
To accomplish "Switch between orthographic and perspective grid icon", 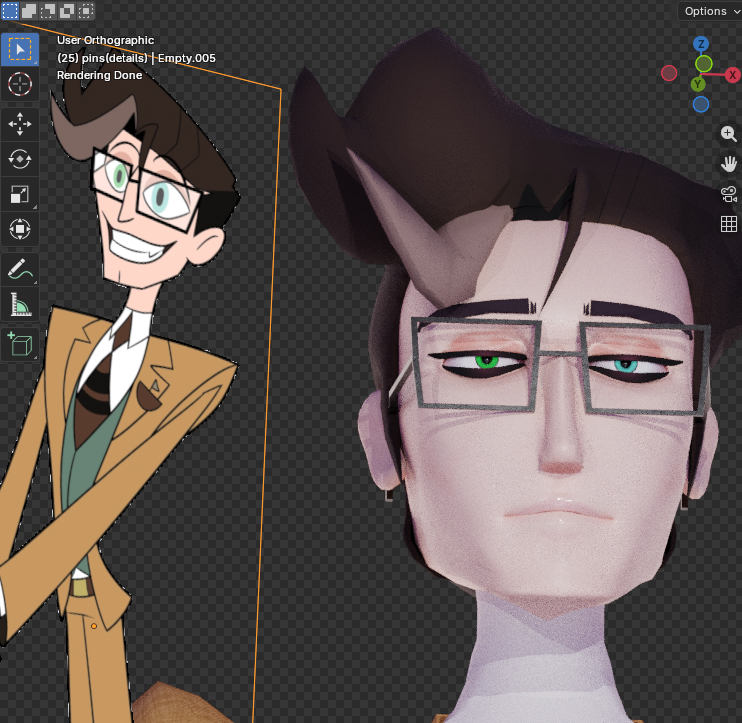I will click(729, 224).
